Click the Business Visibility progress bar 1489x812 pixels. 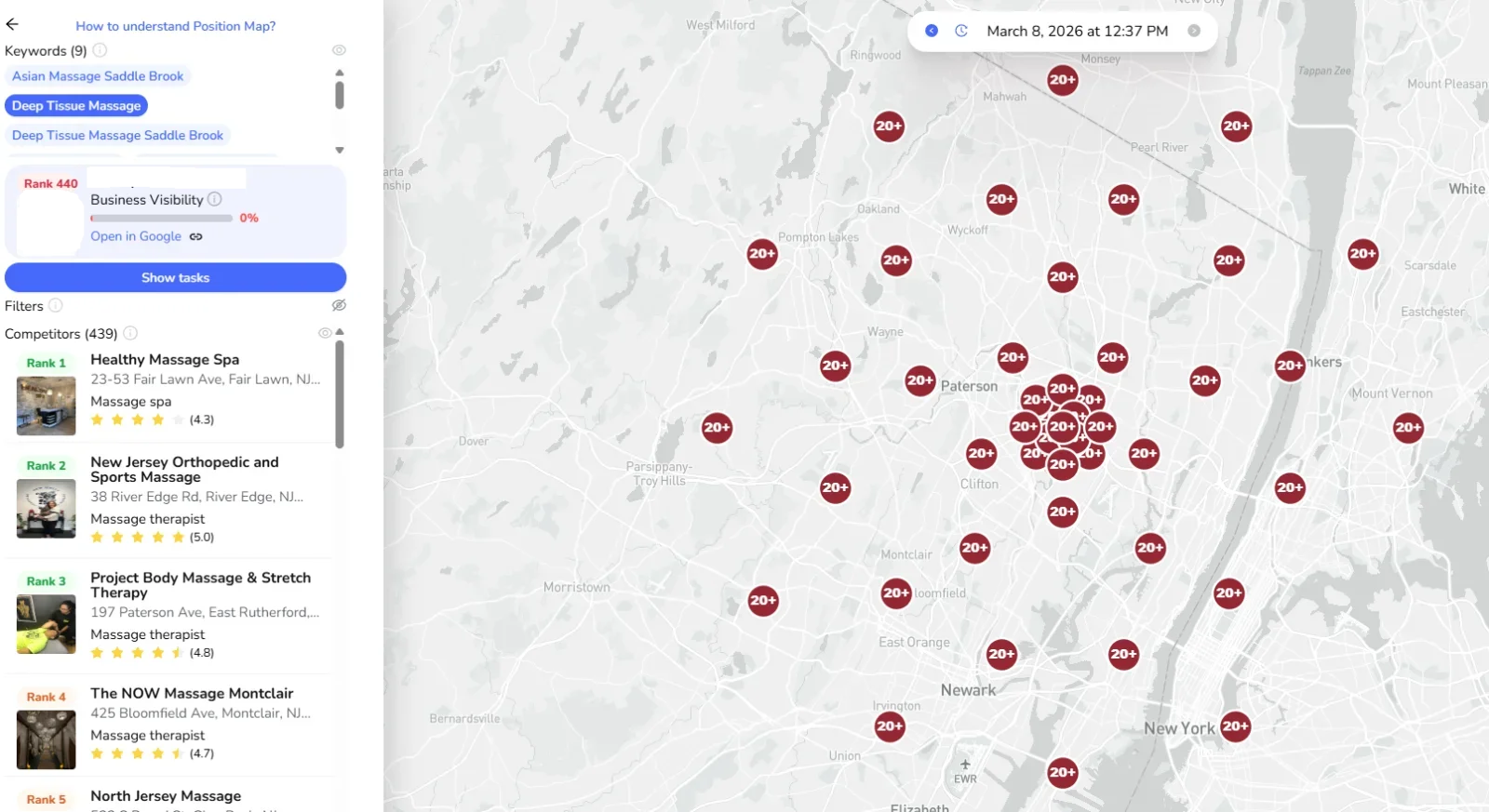coord(161,219)
